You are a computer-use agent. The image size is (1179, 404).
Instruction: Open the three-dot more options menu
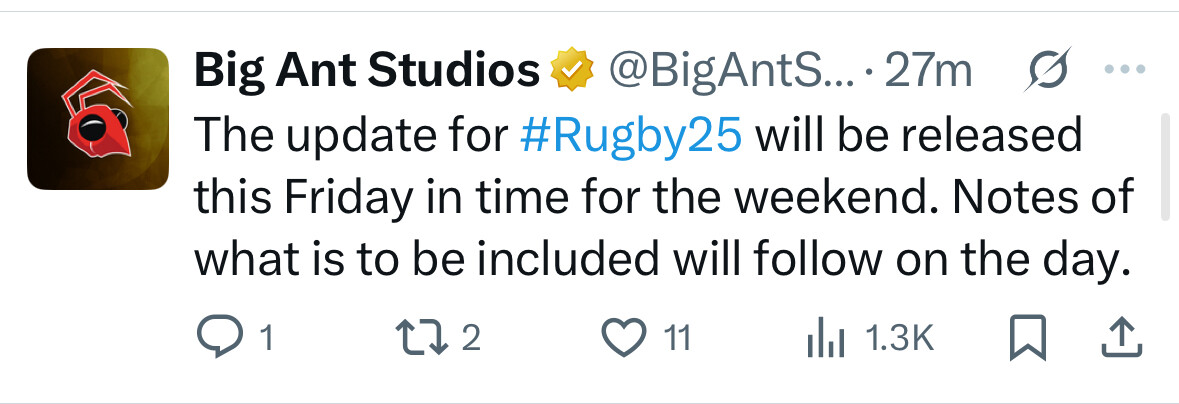click(1126, 70)
